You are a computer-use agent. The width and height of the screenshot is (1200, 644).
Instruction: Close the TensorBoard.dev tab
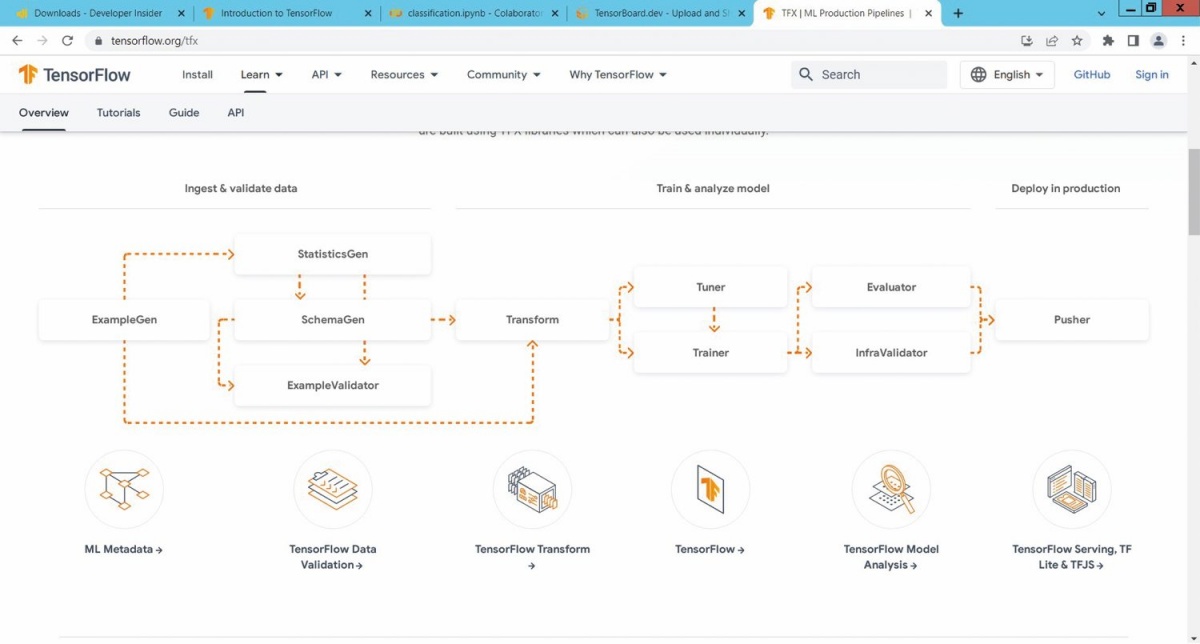click(x=741, y=13)
